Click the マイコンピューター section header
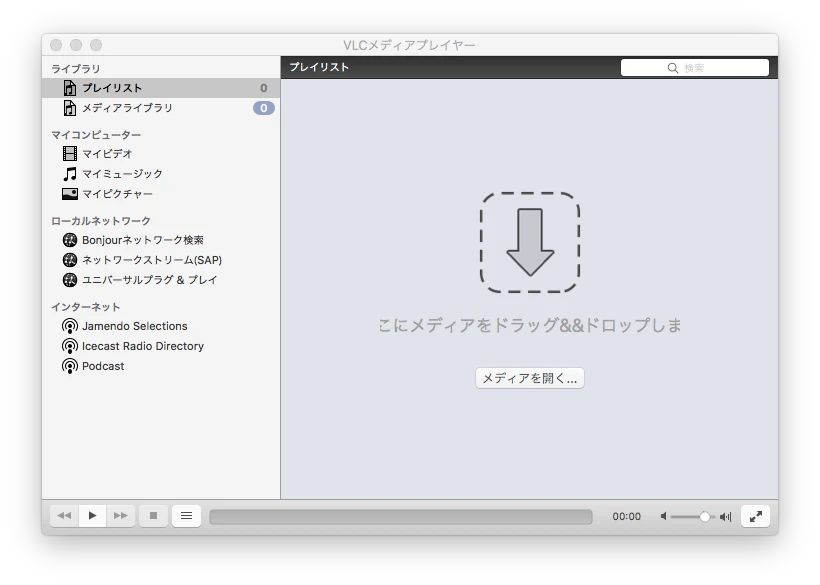Screen dimensions: 820x585 coord(96,135)
